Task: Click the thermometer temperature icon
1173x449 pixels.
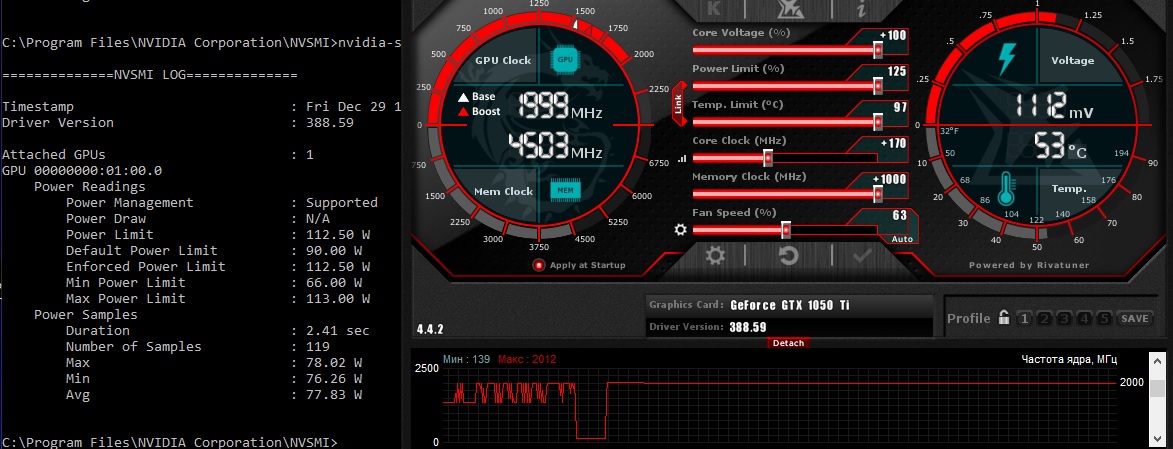Action: 1006,189
